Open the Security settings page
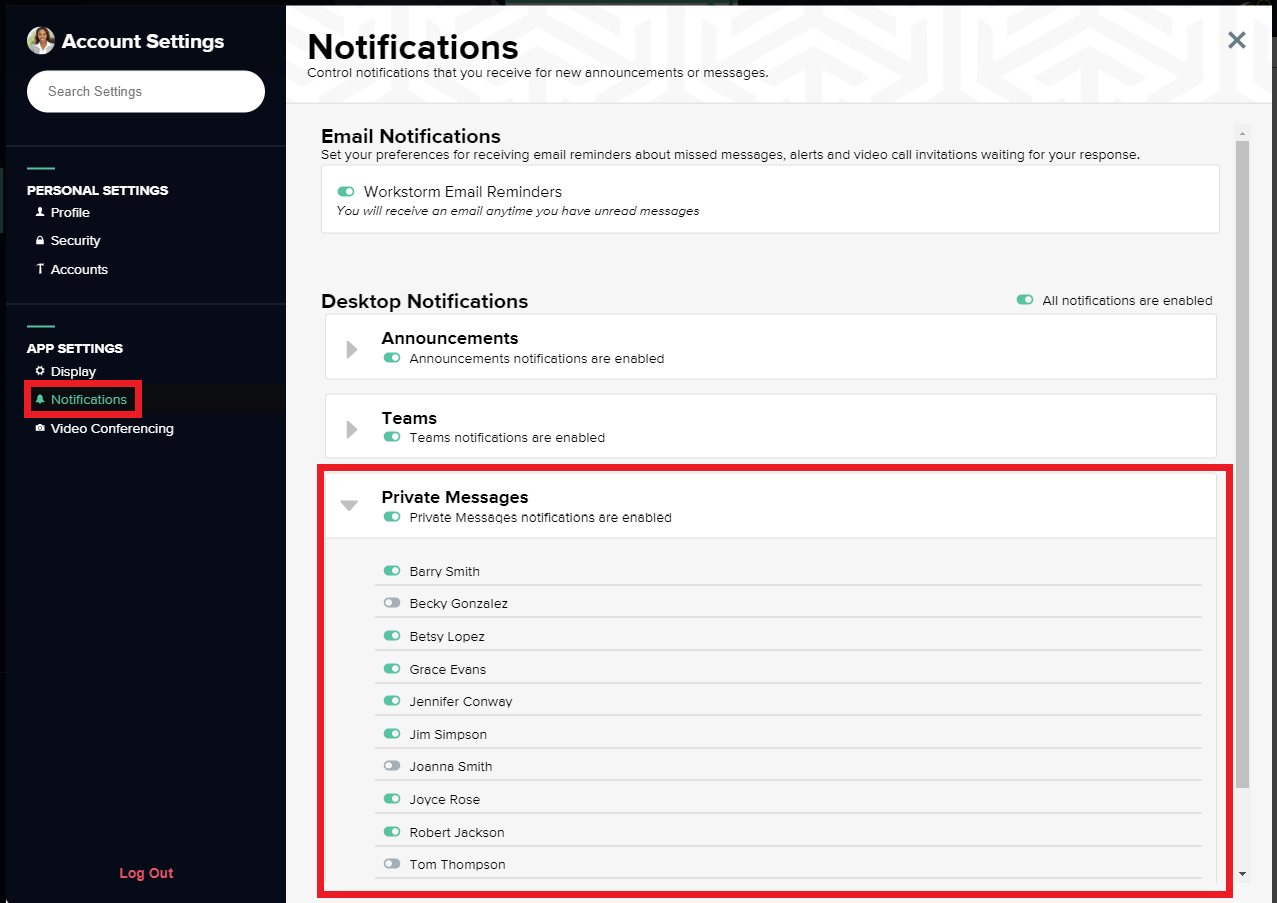Viewport: 1277px width, 903px height. 76,241
